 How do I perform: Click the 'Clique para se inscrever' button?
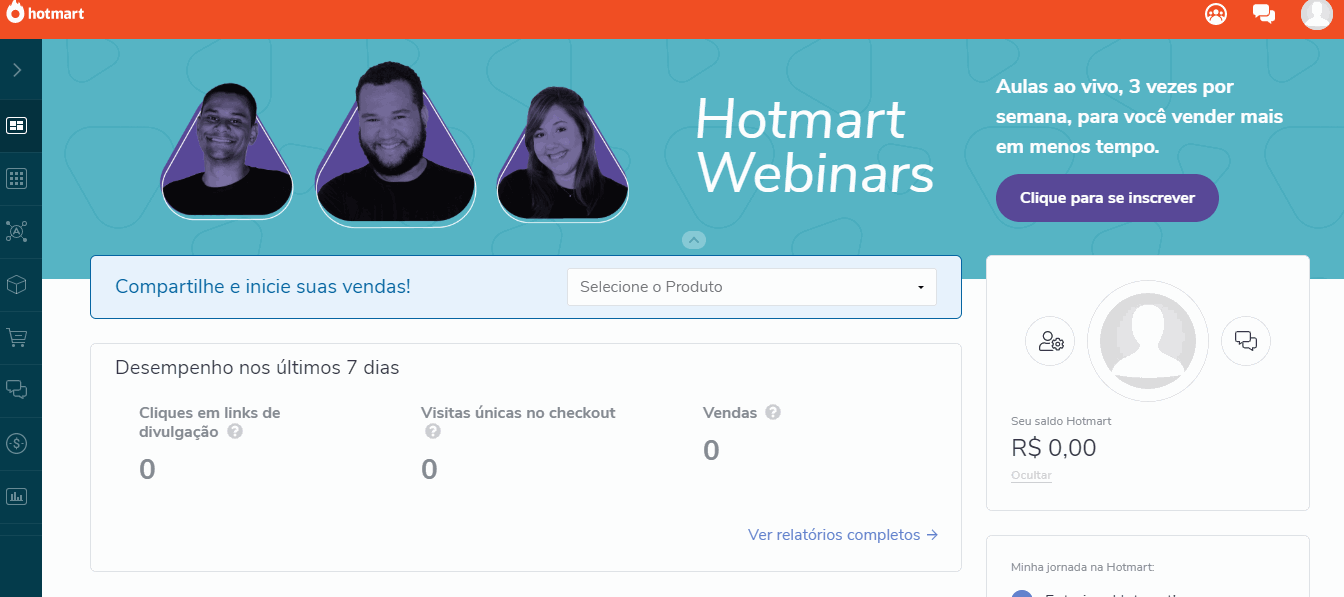click(1107, 198)
